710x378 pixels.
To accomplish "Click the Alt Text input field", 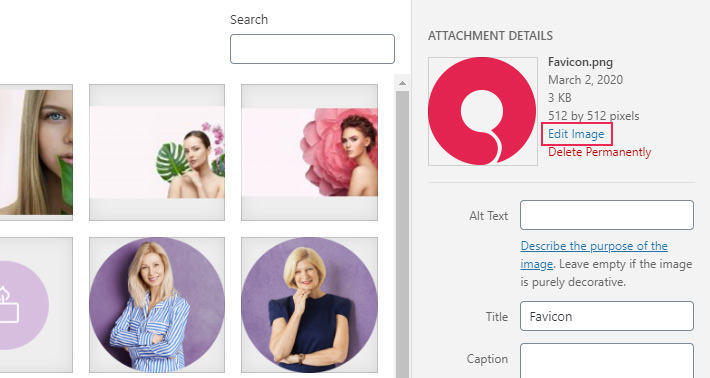I will (607, 215).
